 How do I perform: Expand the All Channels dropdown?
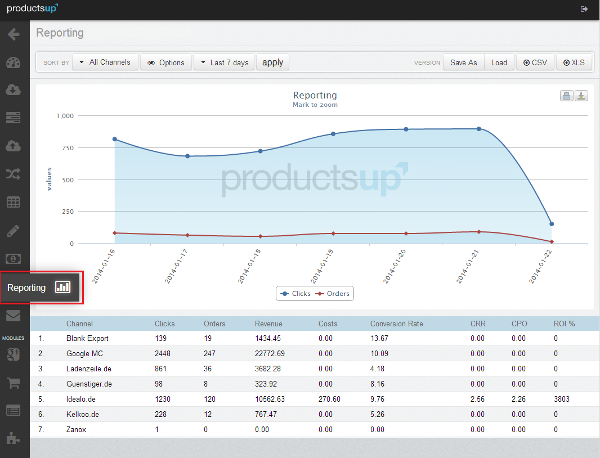105,62
